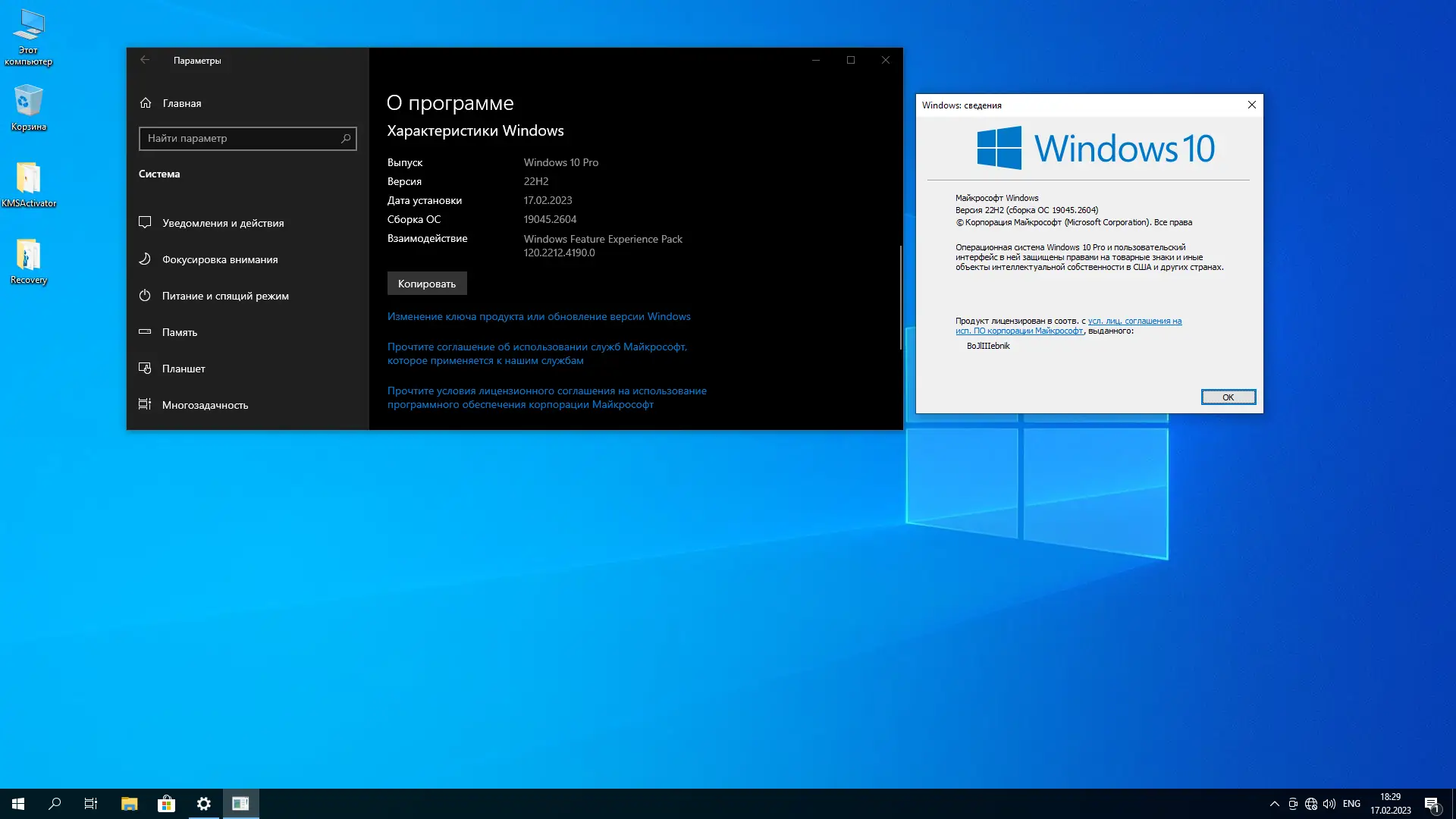Viewport: 1456px width, 819px height.
Task: Click the Find a setting search field
Action: point(239,138)
